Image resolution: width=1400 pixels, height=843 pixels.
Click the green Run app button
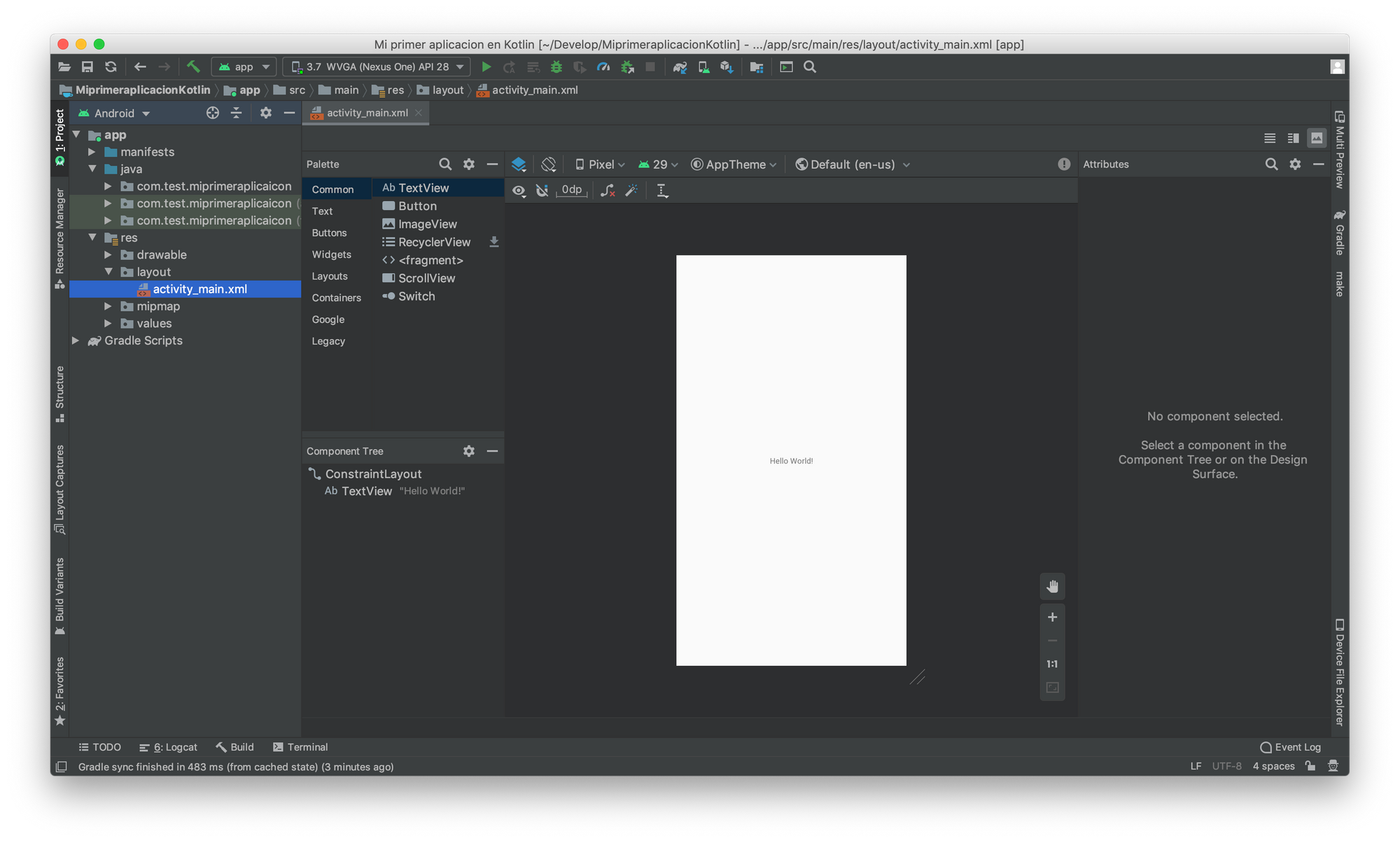coord(486,67)
